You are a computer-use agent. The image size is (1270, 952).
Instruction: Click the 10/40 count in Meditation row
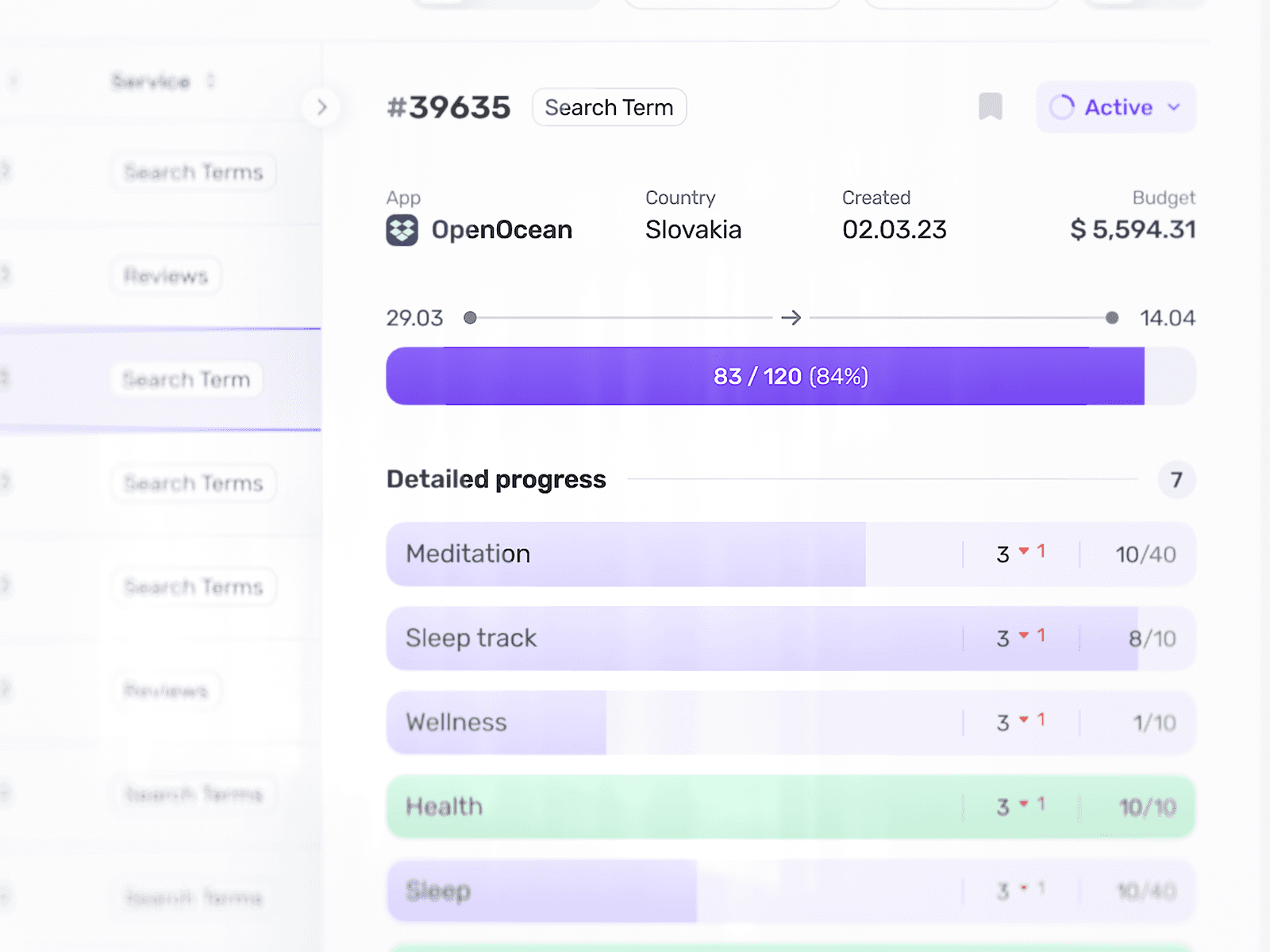tap(1145, 555)
